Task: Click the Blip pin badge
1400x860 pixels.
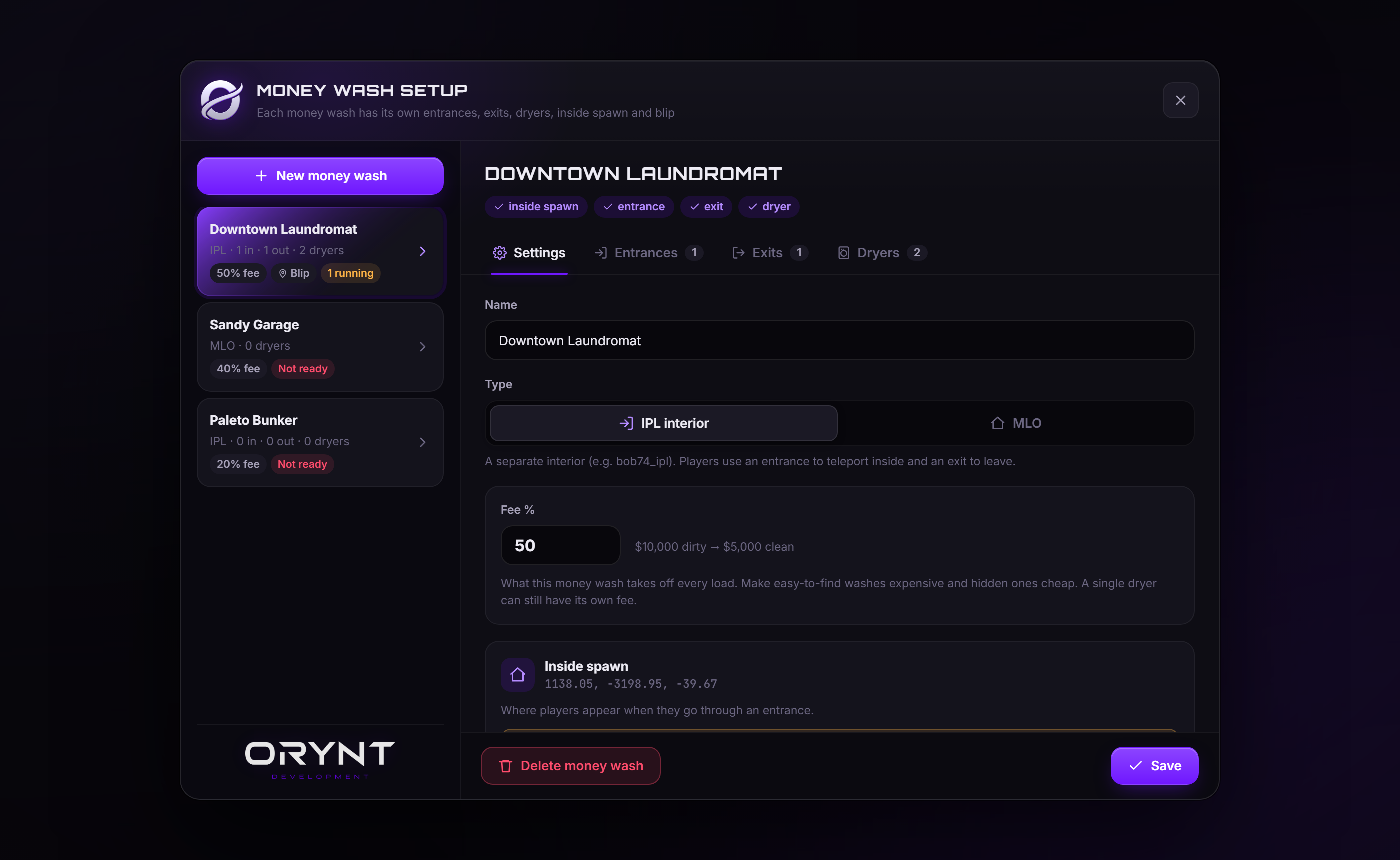Action: tap(294, 273)
